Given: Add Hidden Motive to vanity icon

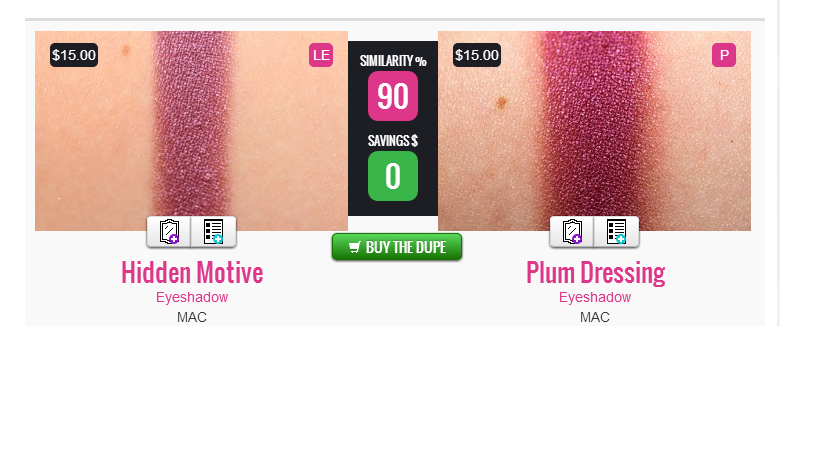Looking at the screenshot, I should [x=169, y=232].
